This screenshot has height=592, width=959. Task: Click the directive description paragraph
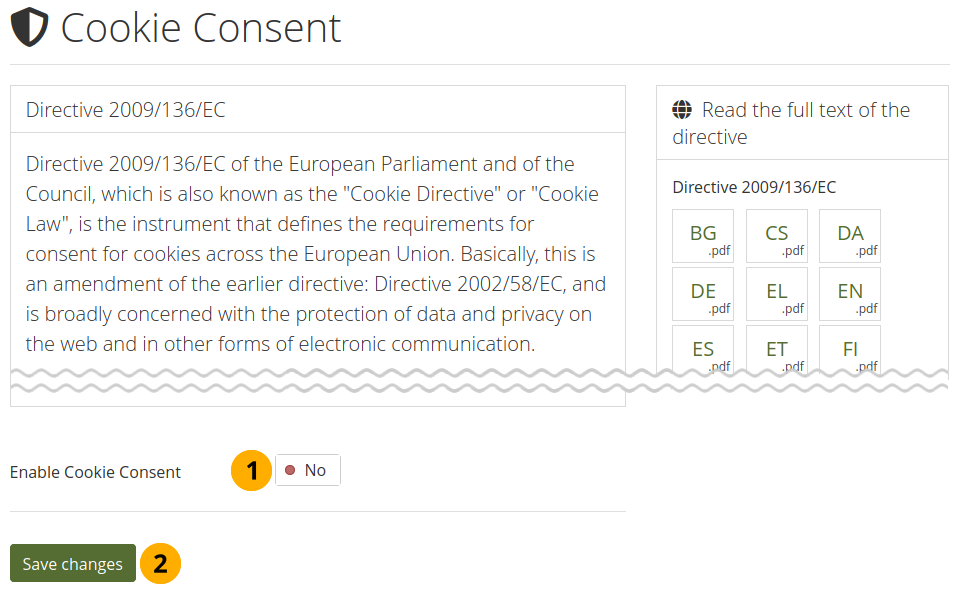coord(317,254)
